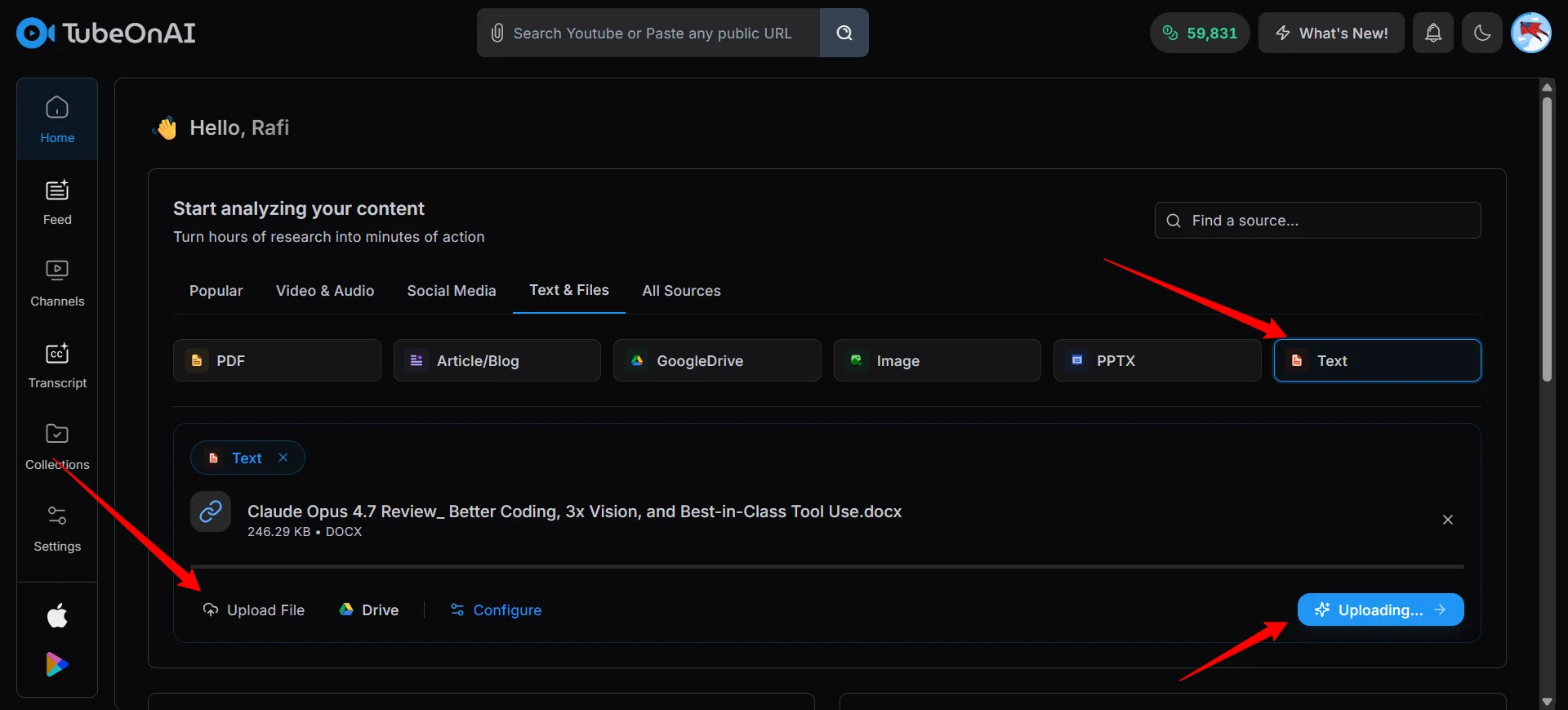This screenshot has height=710, width=1568.
Task: Choose the Image source type
Action: [937, 360]
